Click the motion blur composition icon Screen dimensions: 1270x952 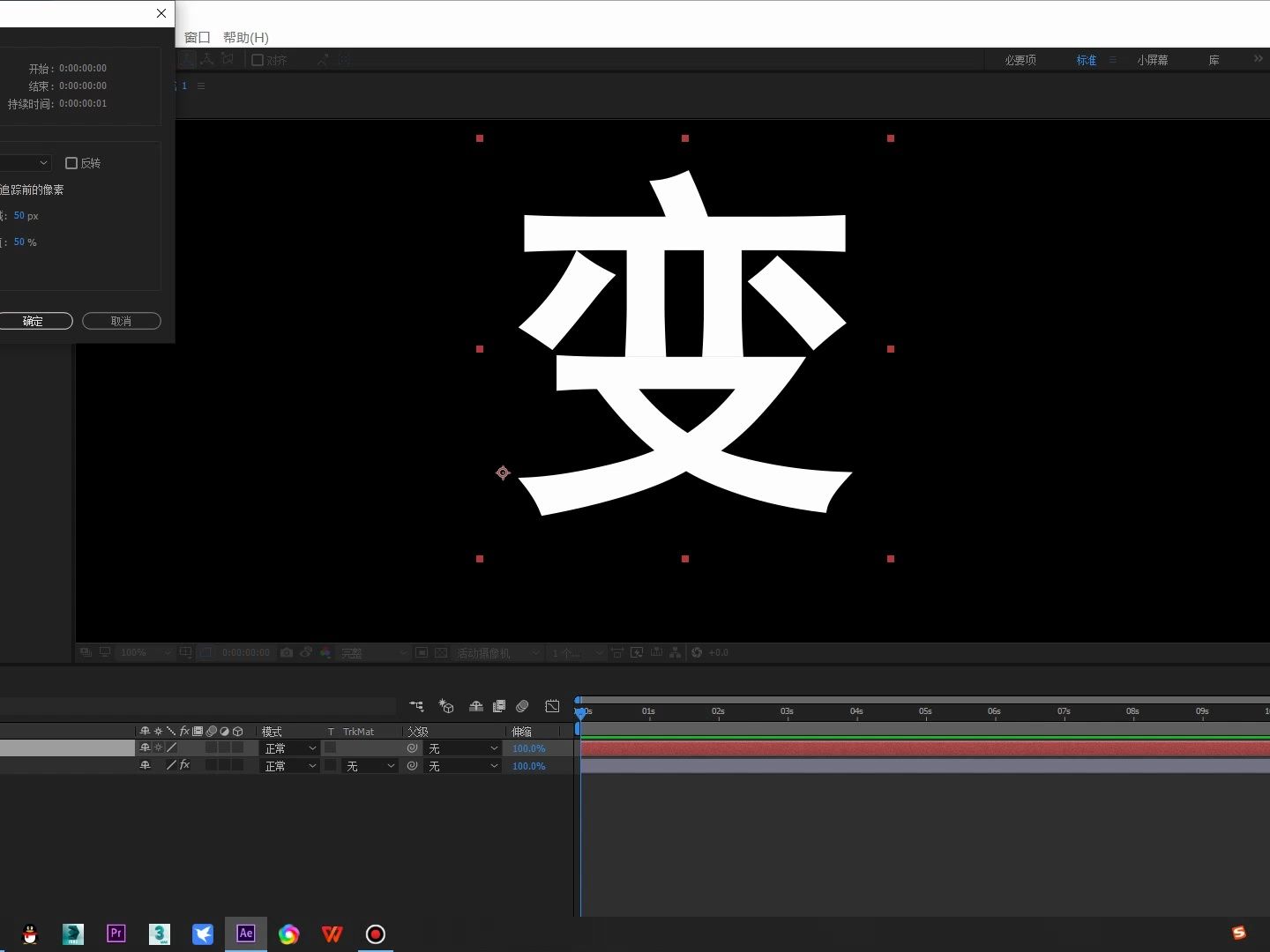click(x=522, y=707)
